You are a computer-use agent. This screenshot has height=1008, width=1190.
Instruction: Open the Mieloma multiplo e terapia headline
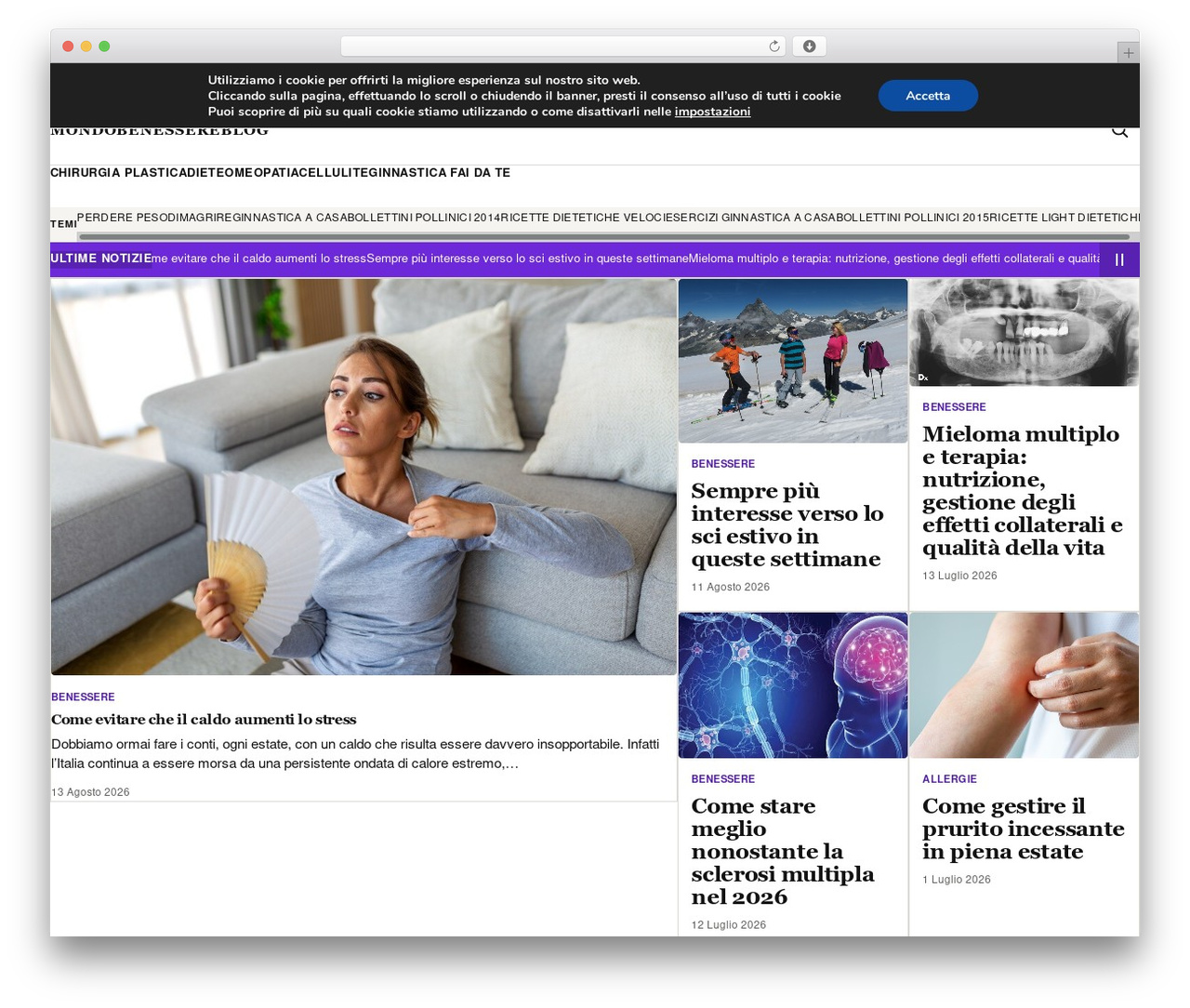point(1023,491)
